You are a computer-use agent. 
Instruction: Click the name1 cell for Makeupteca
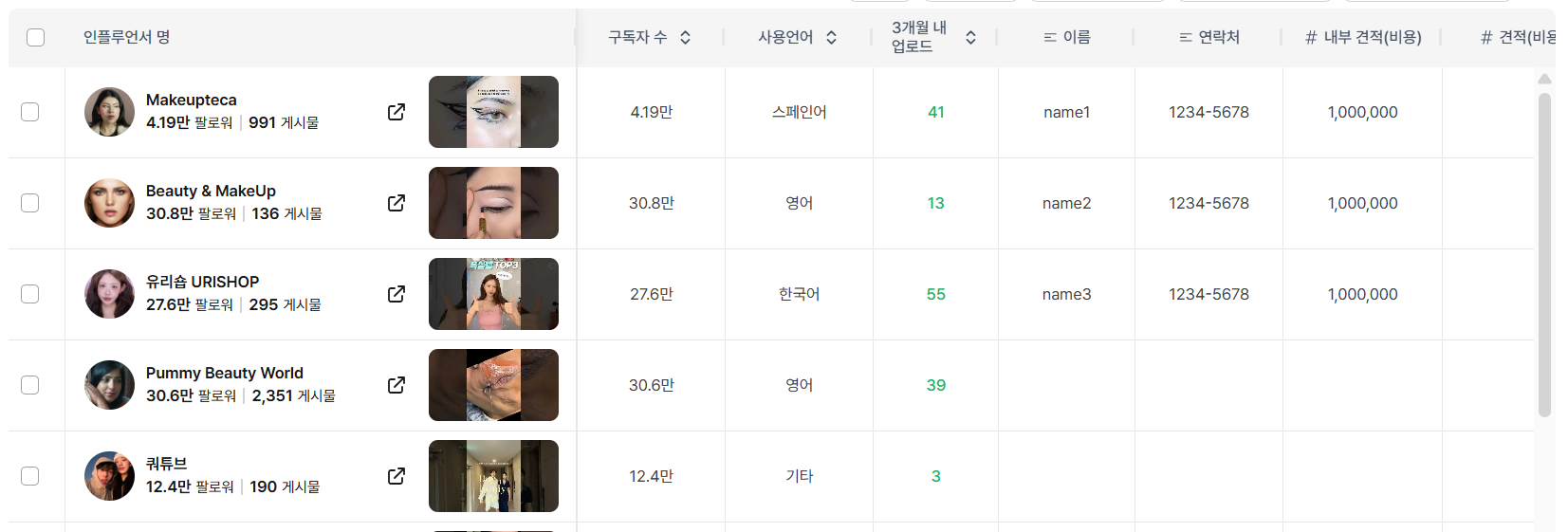[x=1066, y=112]
